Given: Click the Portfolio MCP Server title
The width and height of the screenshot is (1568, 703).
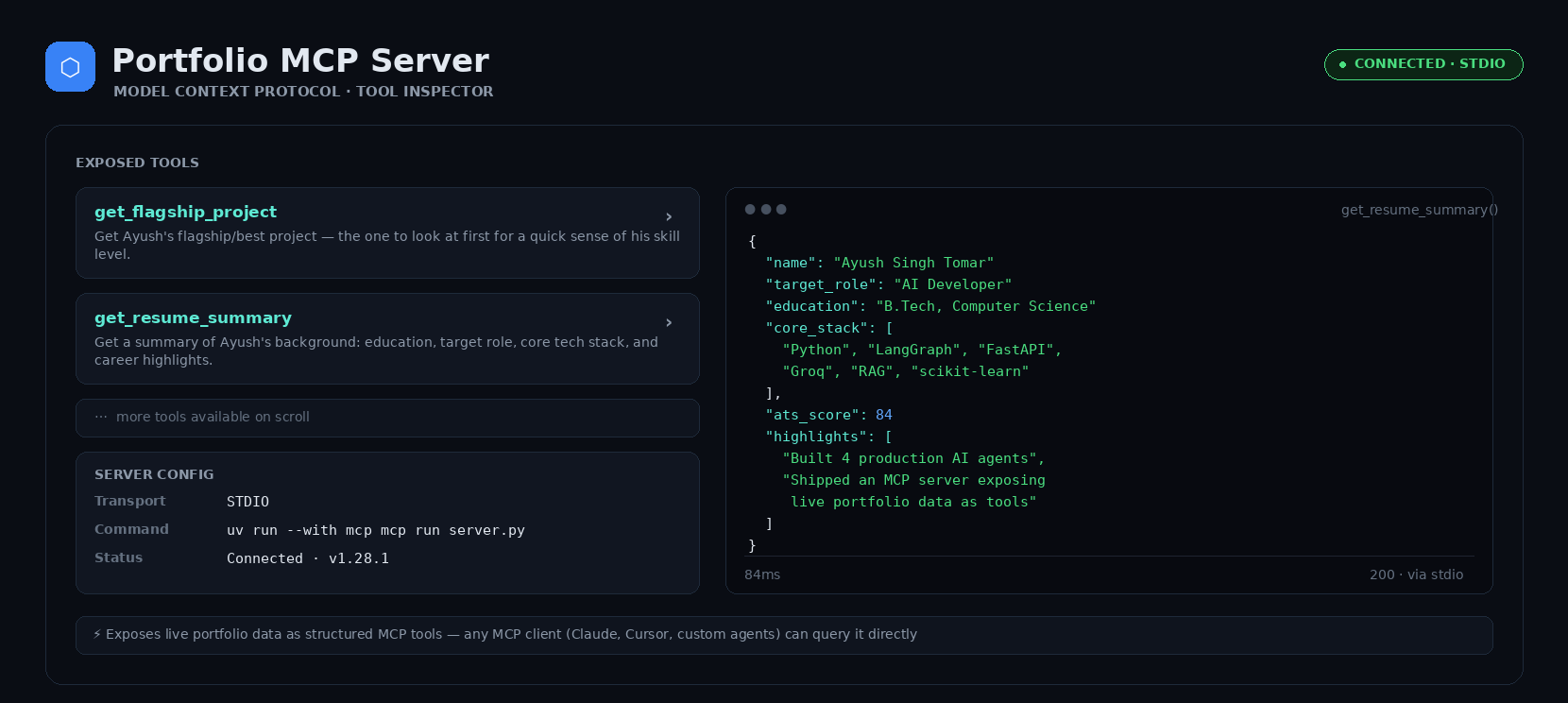Looking at the screenshot, I should coord(300,60).
